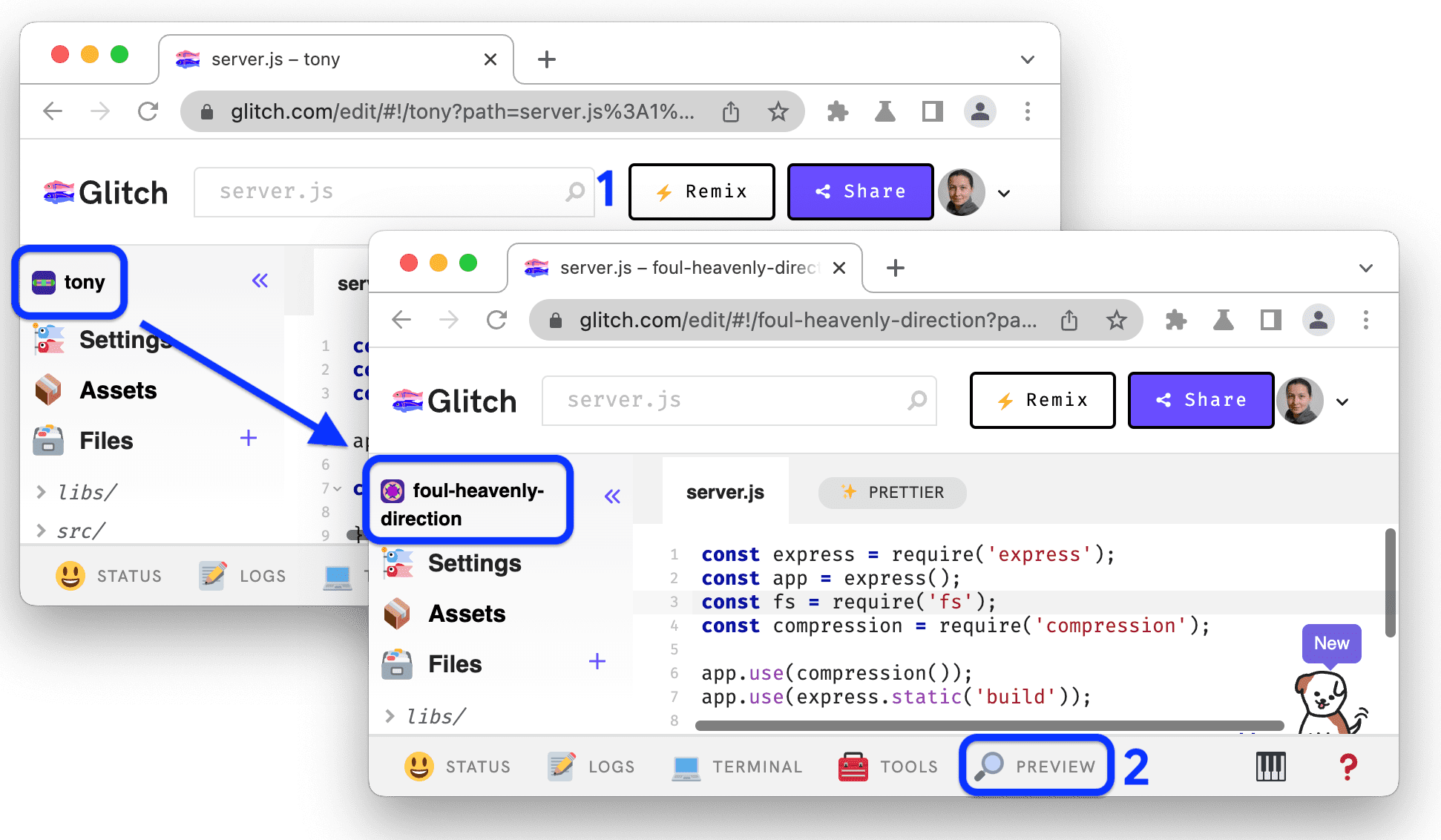The height and width of the screenshot is (840, 1441).
Task: Click the Share button in front window
Action: tap(1200, 400)
